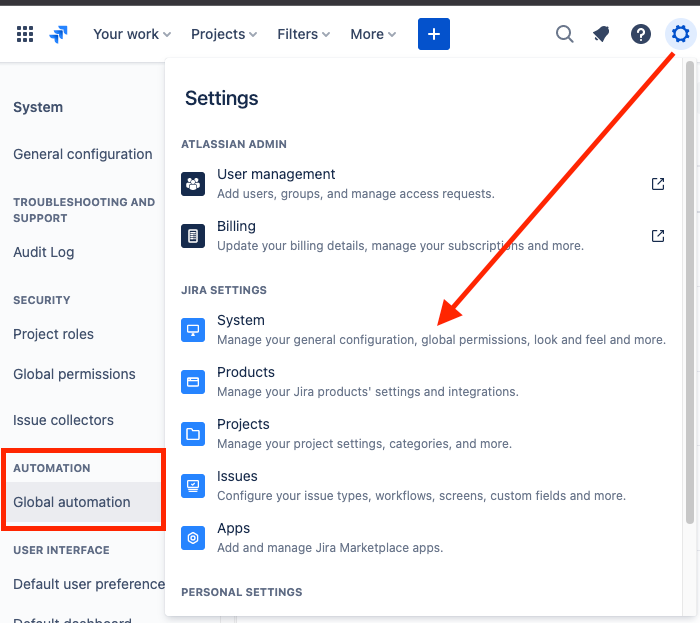The height and width of the screenshot is (623, 700).
Task: Click the System monitor icon
Action: [x=193, y=330]
